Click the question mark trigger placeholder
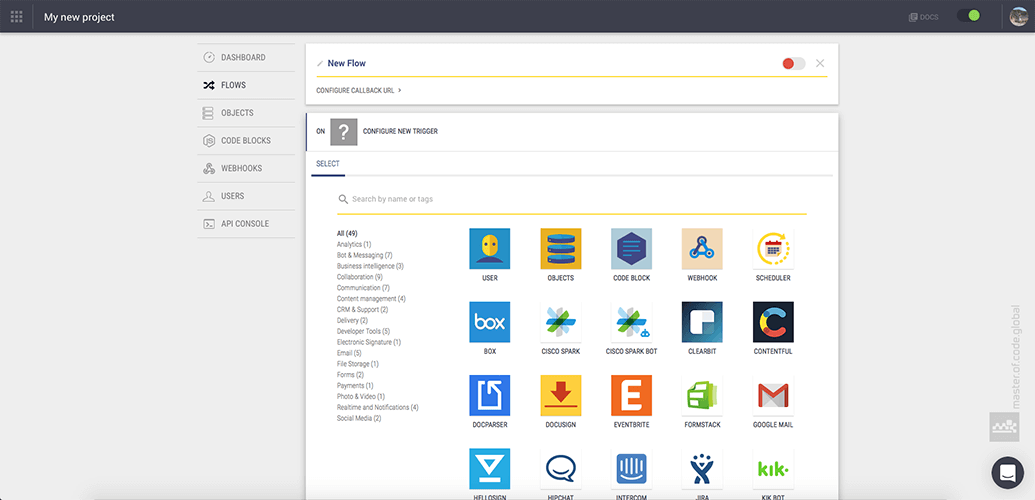The height and width of the screenshot is (500, 1035). (344, 131)
